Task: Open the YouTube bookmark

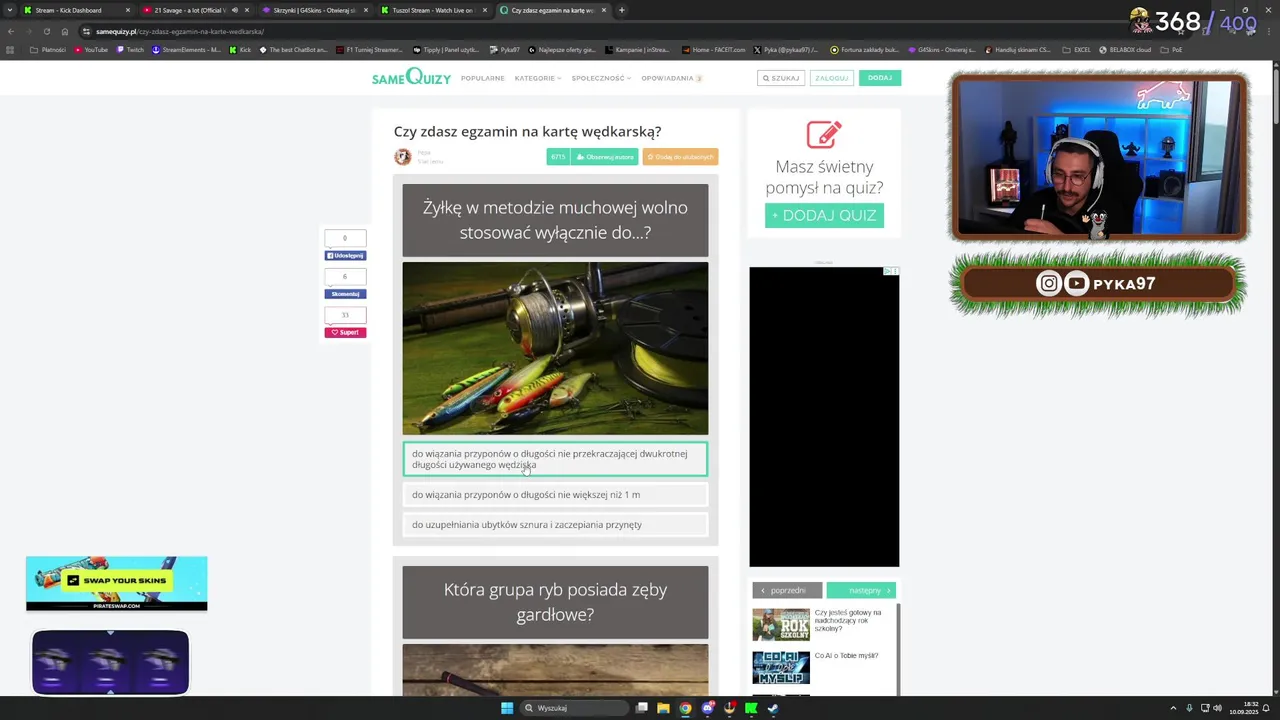Action: [x=91, y=49]
